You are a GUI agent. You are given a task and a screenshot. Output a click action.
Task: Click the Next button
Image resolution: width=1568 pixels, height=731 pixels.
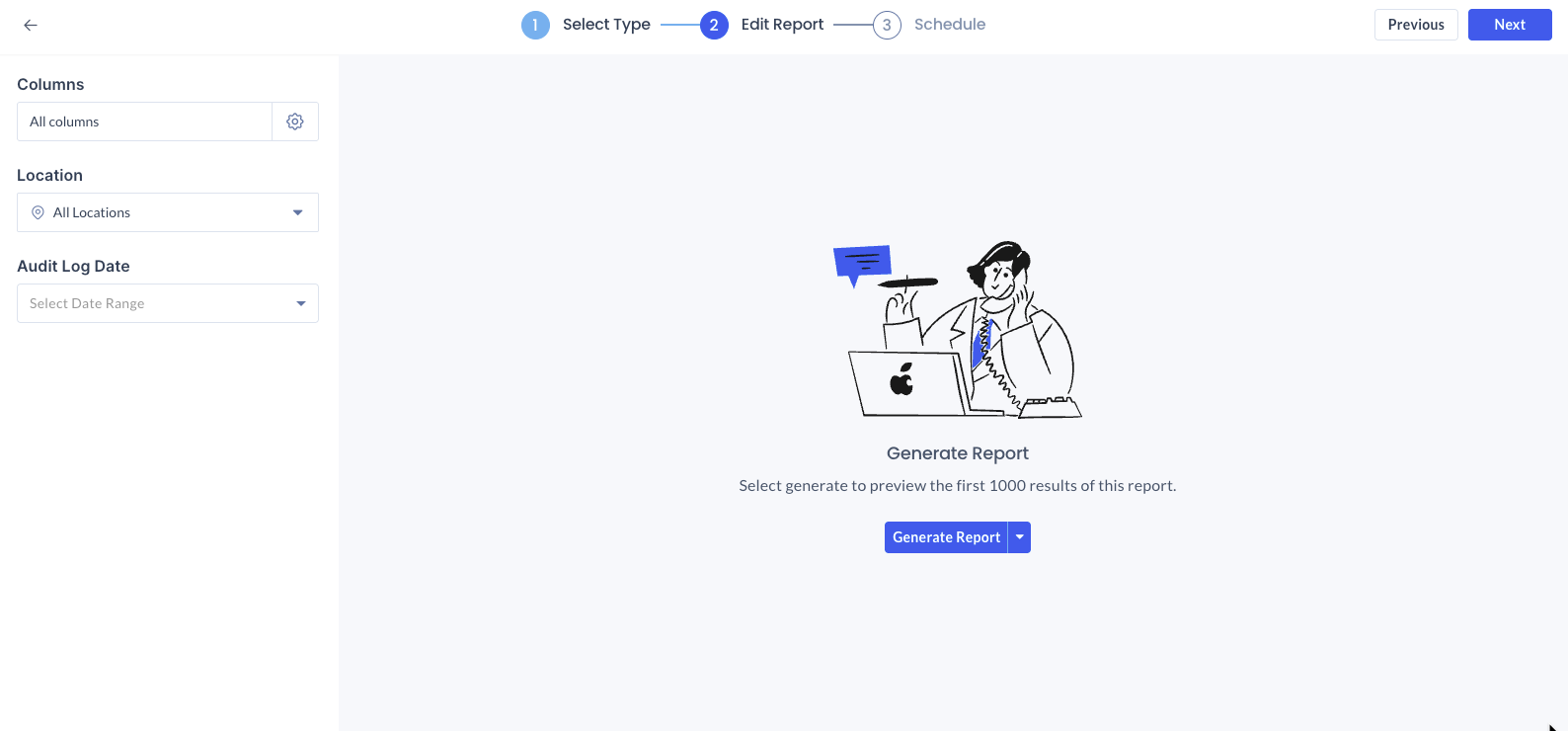[1510, 25]
